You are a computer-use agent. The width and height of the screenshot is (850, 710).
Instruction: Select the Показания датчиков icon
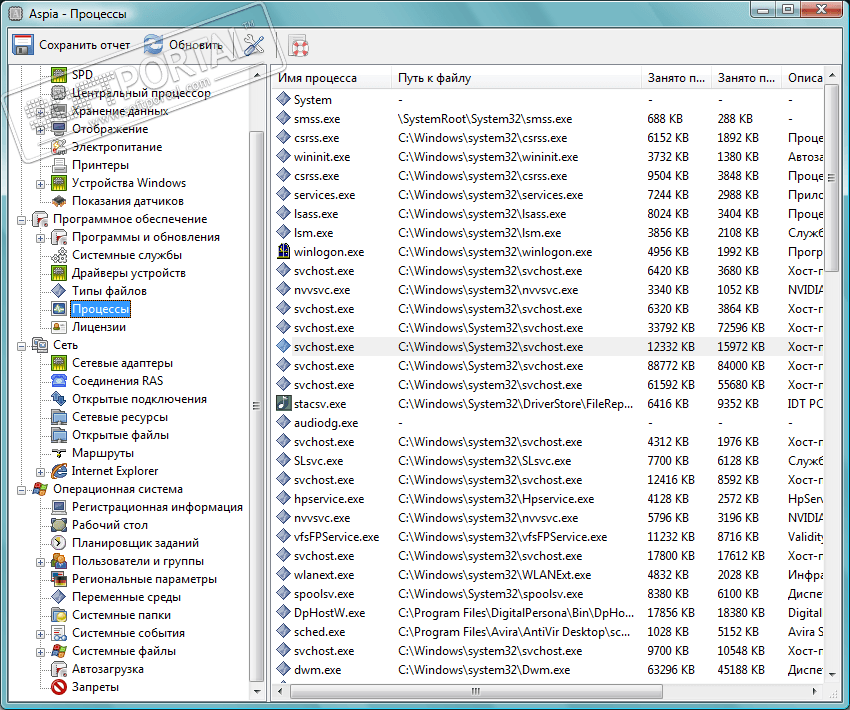point(59,201)
